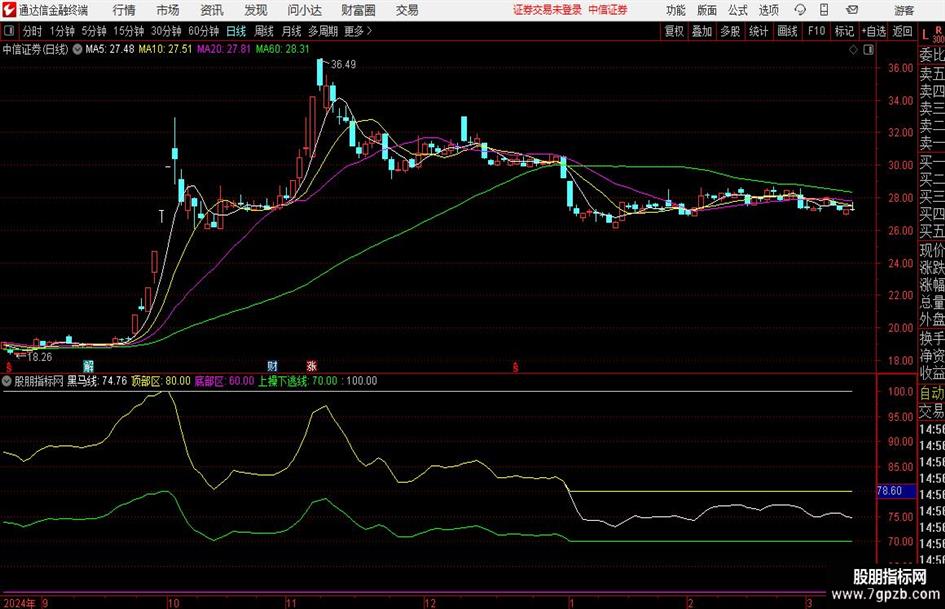Click the MA5: 27.48 value label
This screenshot has width=945, height=609.
coord(110,49)
